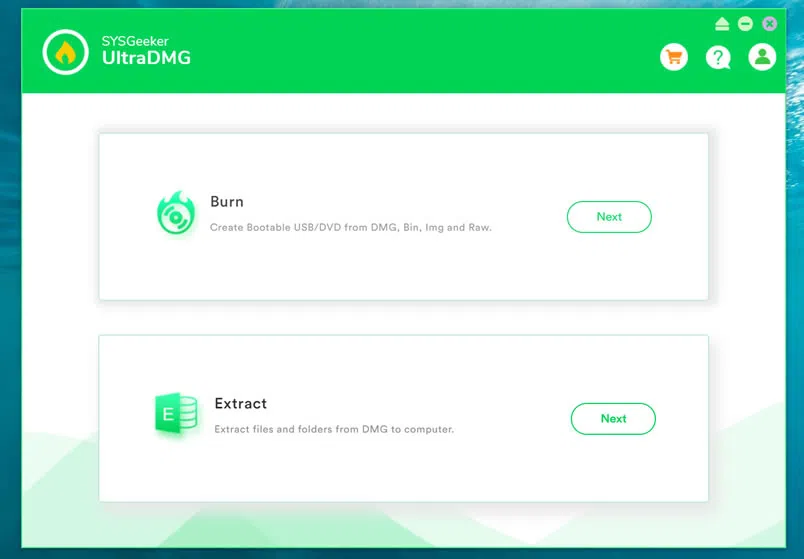Viewport: 804px width, 559px height.
Task: Click the eject icon in the title bar
Action: click(x=722, y=24)
